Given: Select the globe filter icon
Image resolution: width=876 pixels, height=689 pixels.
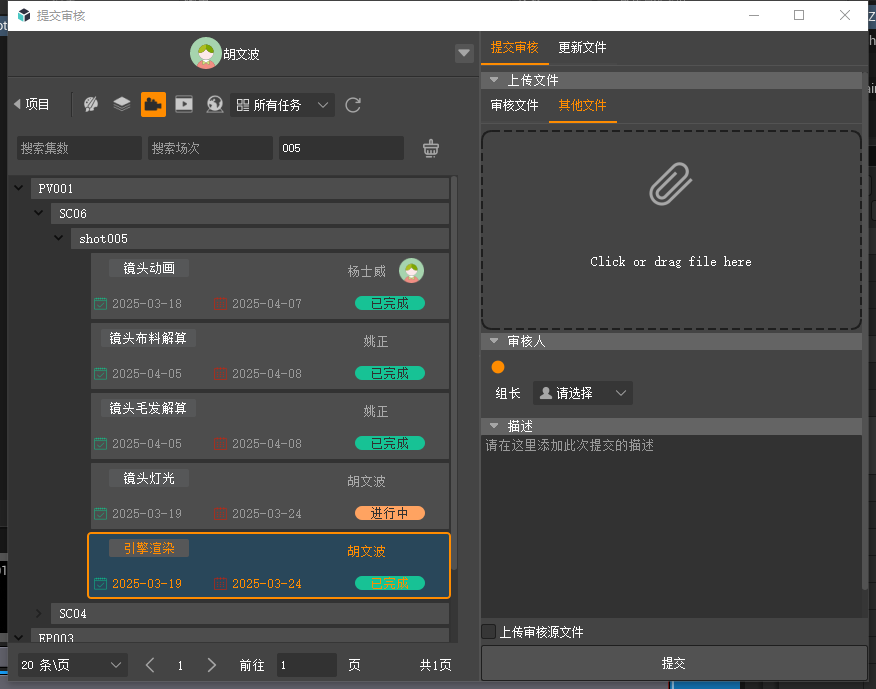Looking at the screenshot, I should (215, 104).
